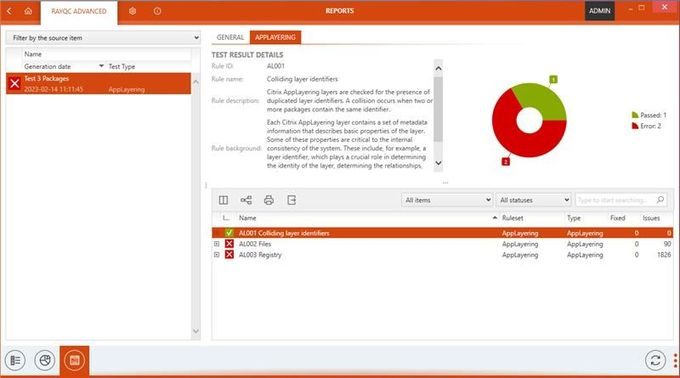Open the All statuses dropdown
The image size is (680, 378).
tap(533, 200)
